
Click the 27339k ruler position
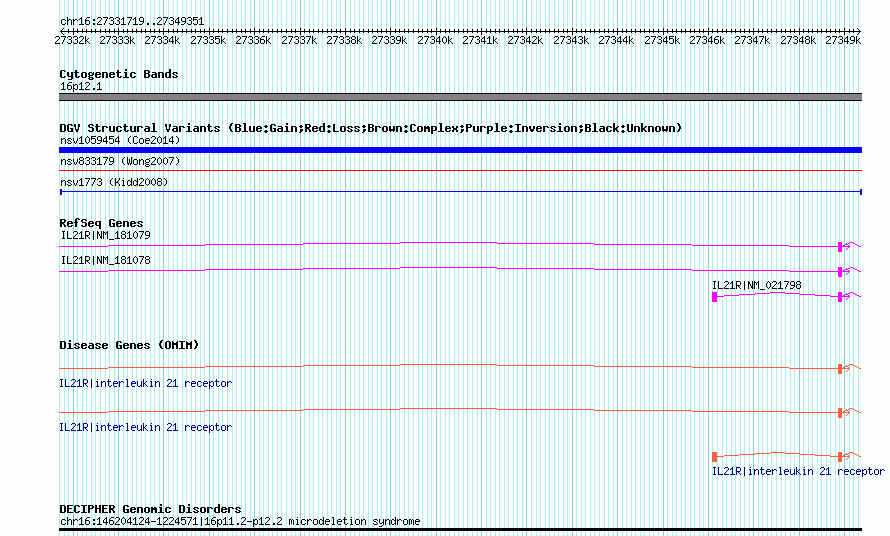pyautogui.click(x=389, y=40)
